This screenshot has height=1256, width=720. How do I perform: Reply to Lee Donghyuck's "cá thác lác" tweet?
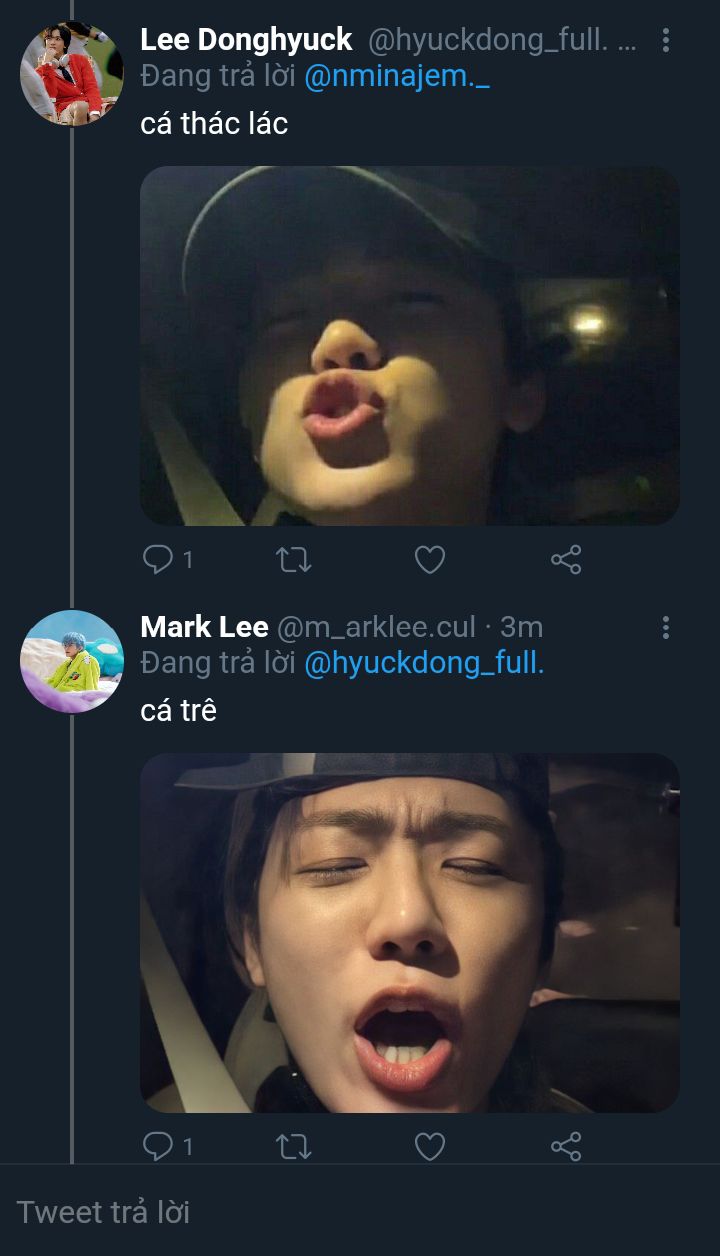coord(158,559)
